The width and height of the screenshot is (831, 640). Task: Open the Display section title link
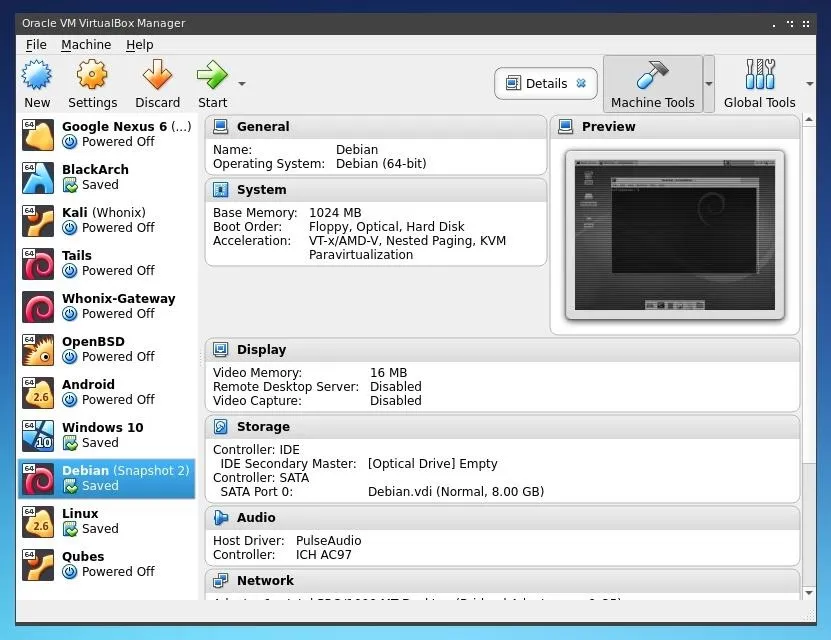(x=261, y=350)
